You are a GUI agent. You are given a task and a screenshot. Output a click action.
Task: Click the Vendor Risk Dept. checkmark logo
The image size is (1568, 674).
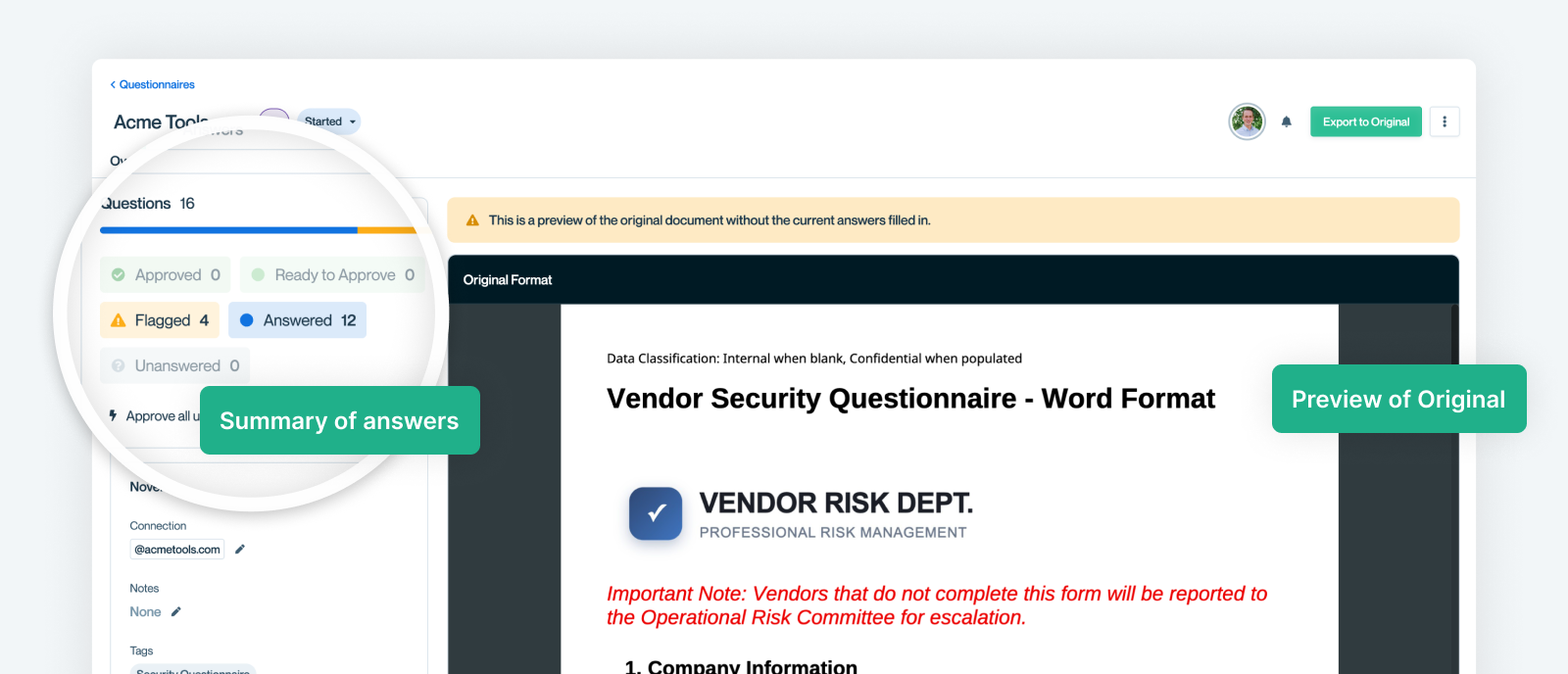click(656, 513)
